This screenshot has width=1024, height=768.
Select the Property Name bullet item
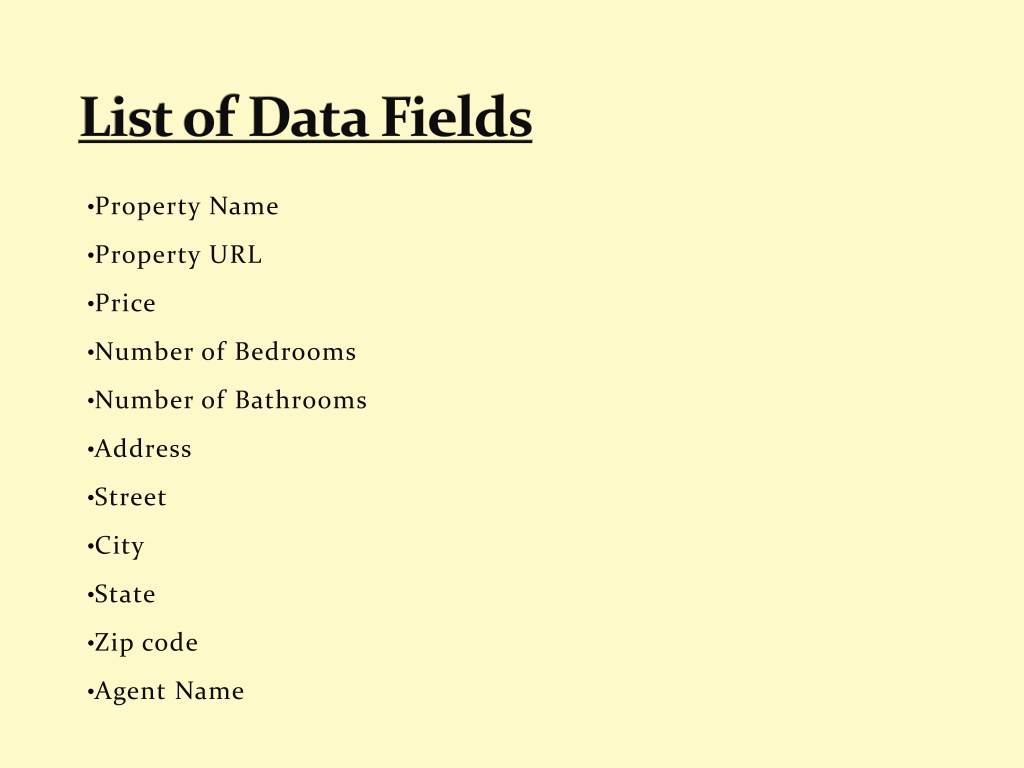[183, 207]
